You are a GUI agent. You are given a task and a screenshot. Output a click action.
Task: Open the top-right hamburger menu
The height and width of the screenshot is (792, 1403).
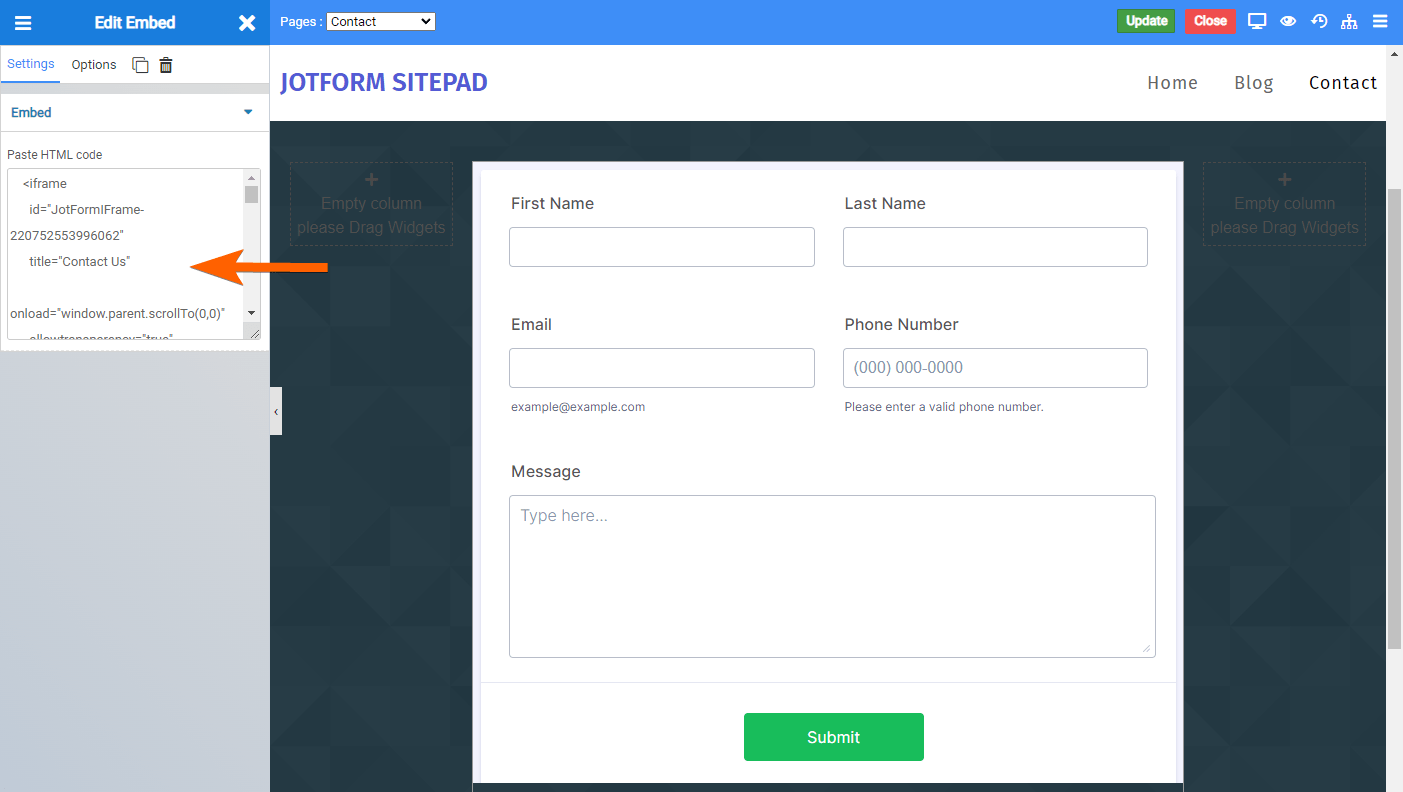(x=1380, y=21)
